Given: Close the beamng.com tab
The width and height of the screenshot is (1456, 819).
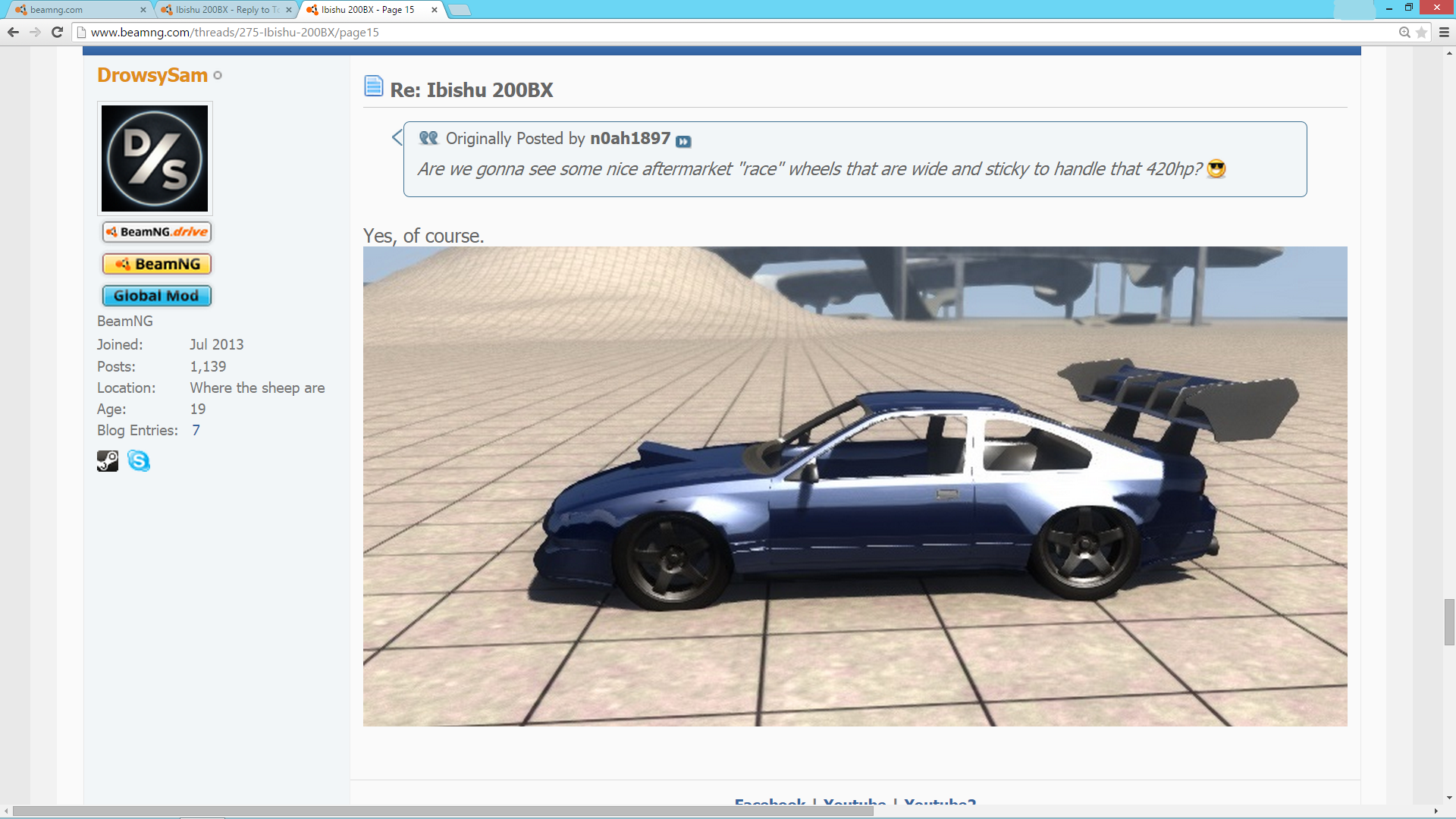Looking at the screenshot, I should pyautogui.click(x=143, y=10).
